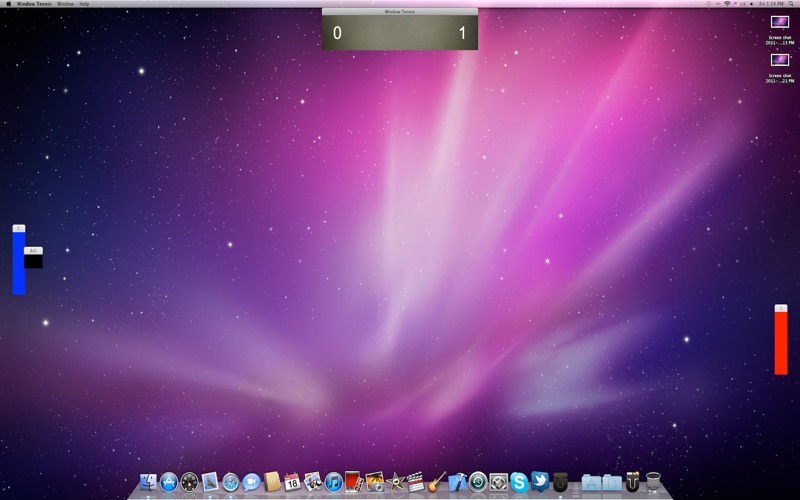Screen dimensions: 800x500
Task: Open the Apple menu
Action: pyautogui.click(x=8, y=4)
